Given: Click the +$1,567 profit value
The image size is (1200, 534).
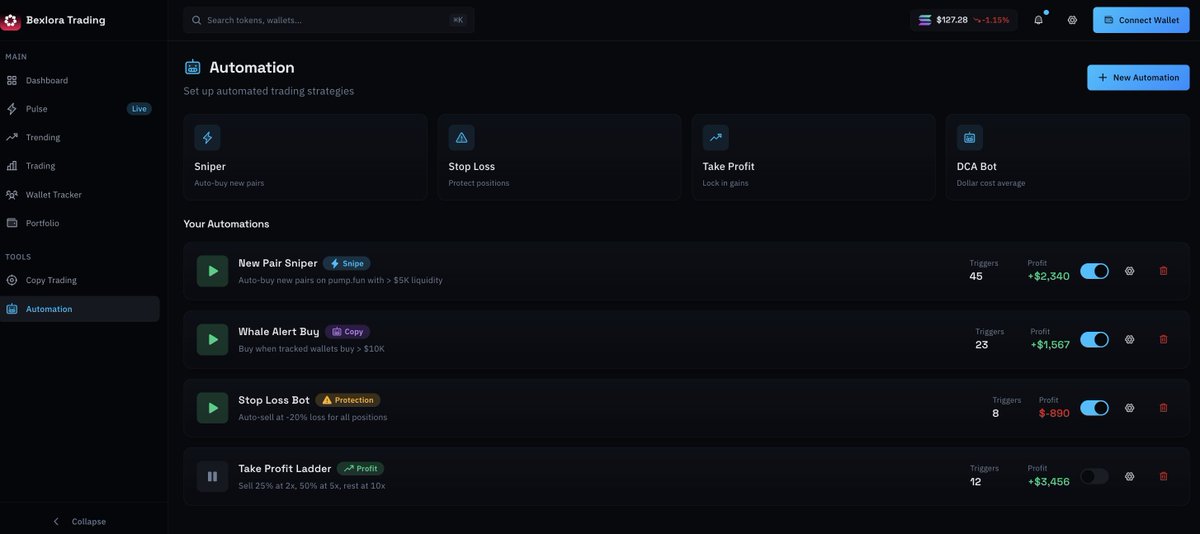Looking at the screenshot, I should coord(1050,344).
